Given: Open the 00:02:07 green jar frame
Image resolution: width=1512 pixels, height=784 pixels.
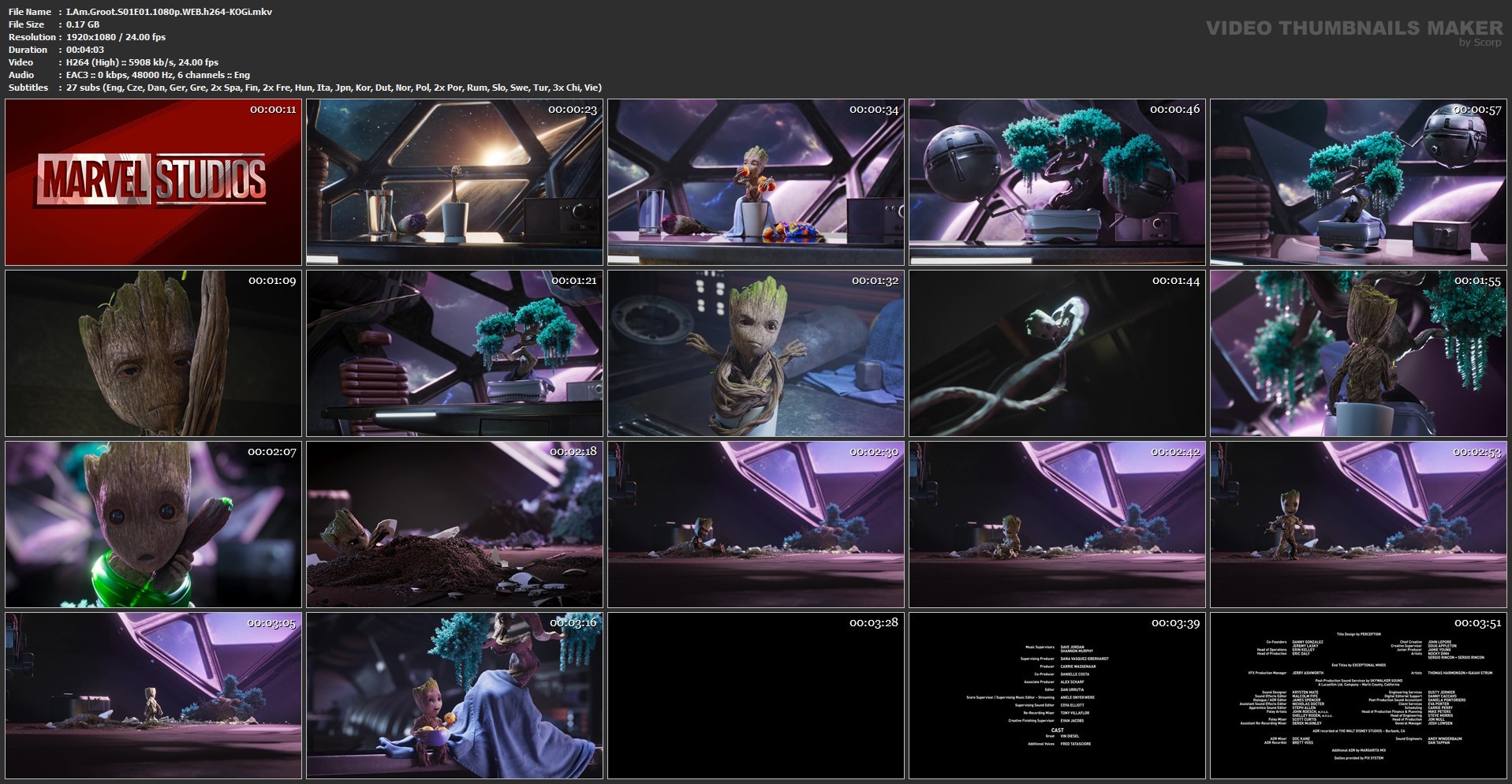Looking at the screenshot, I should coord(153,525).
